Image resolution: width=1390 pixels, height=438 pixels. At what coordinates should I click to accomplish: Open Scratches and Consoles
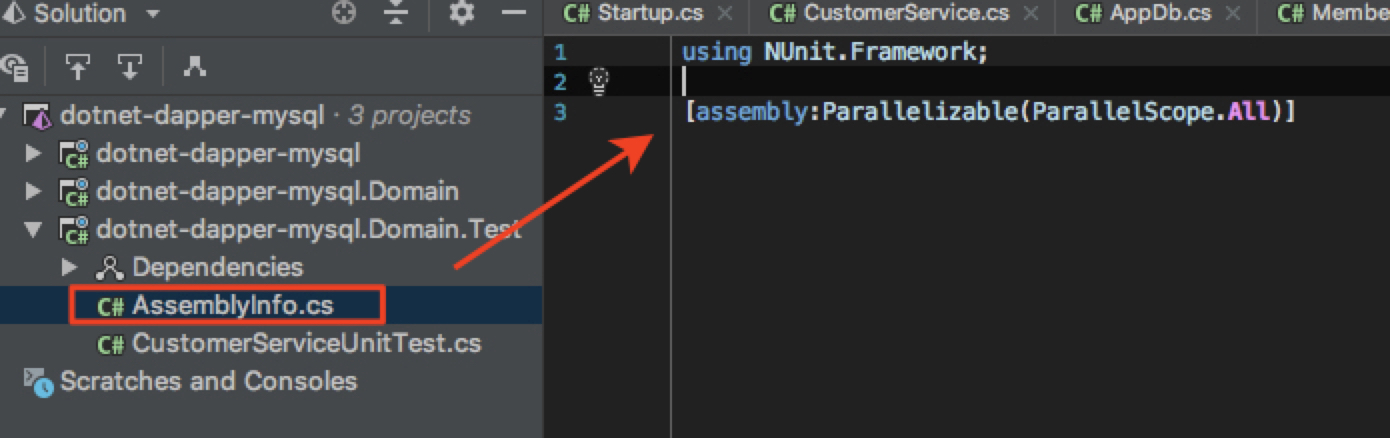[x=208, y=381]
